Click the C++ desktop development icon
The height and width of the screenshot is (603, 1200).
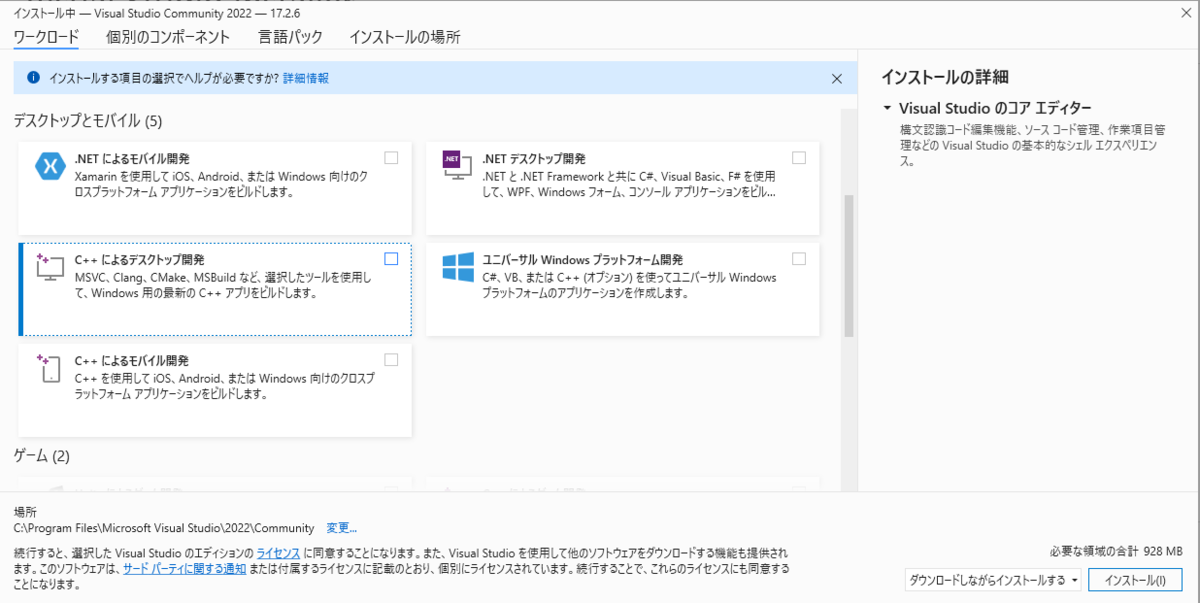(x=49, y=267)
